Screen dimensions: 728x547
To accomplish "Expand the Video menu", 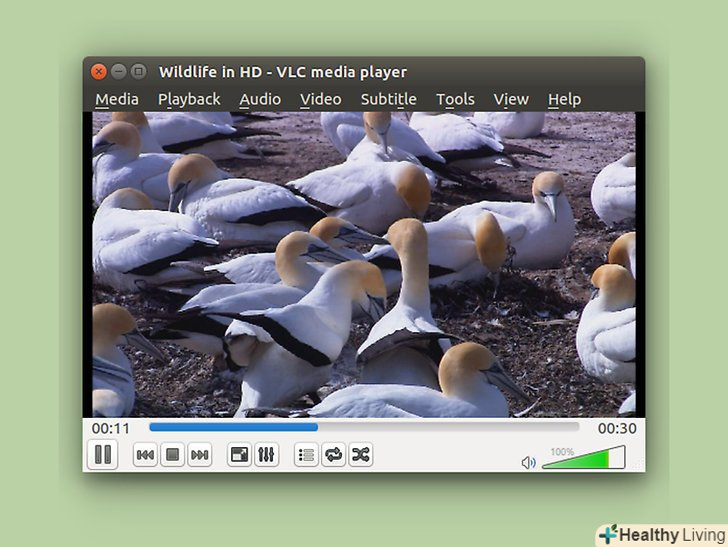I will tap(320, 99).
